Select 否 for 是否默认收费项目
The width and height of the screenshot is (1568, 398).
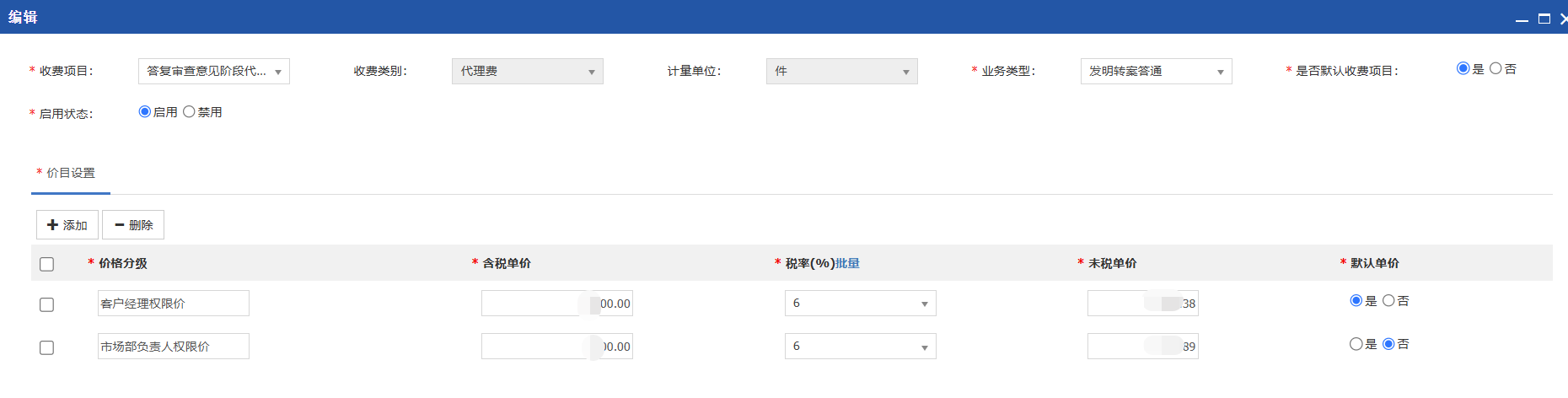coord(1496,68)
